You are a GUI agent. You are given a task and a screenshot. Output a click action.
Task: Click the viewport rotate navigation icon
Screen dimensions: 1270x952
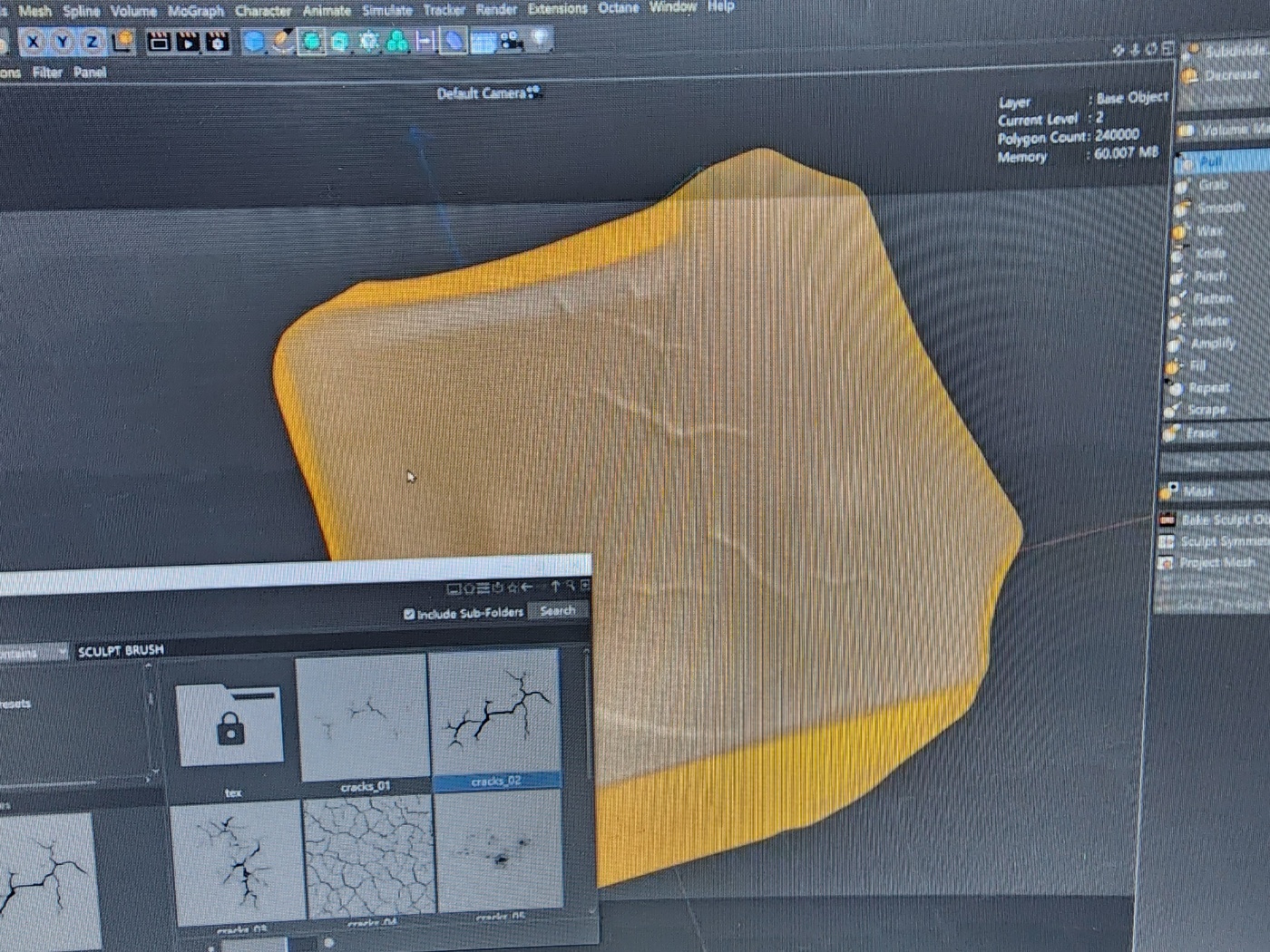point(1151,49)
